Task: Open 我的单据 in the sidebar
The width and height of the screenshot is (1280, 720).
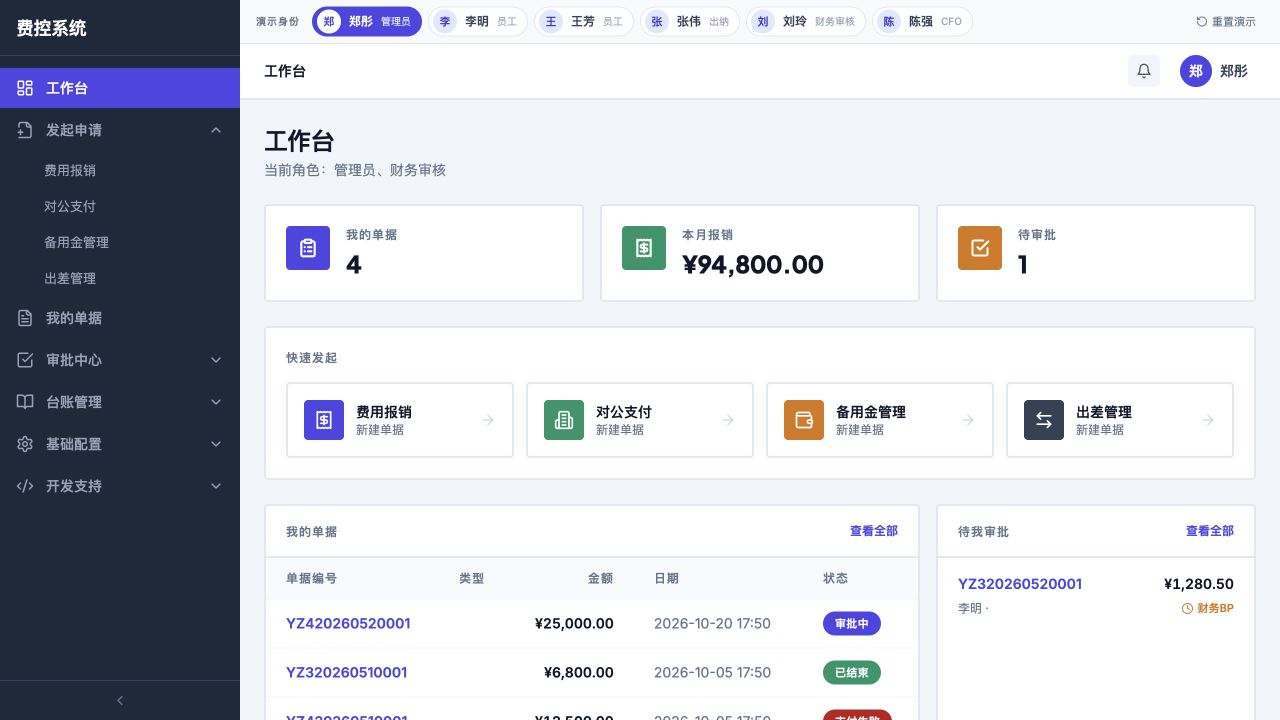Action: (x=120, y=318)
